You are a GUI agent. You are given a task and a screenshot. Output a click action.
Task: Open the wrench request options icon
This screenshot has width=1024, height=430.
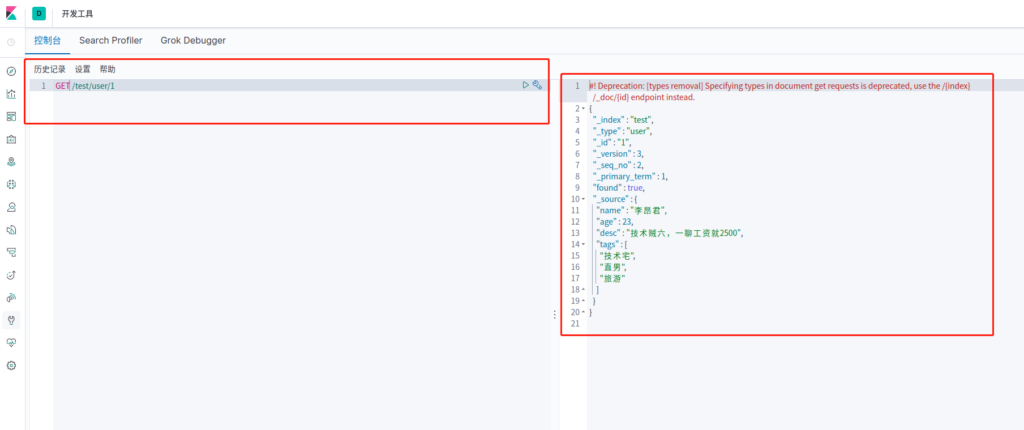[538, 86]
